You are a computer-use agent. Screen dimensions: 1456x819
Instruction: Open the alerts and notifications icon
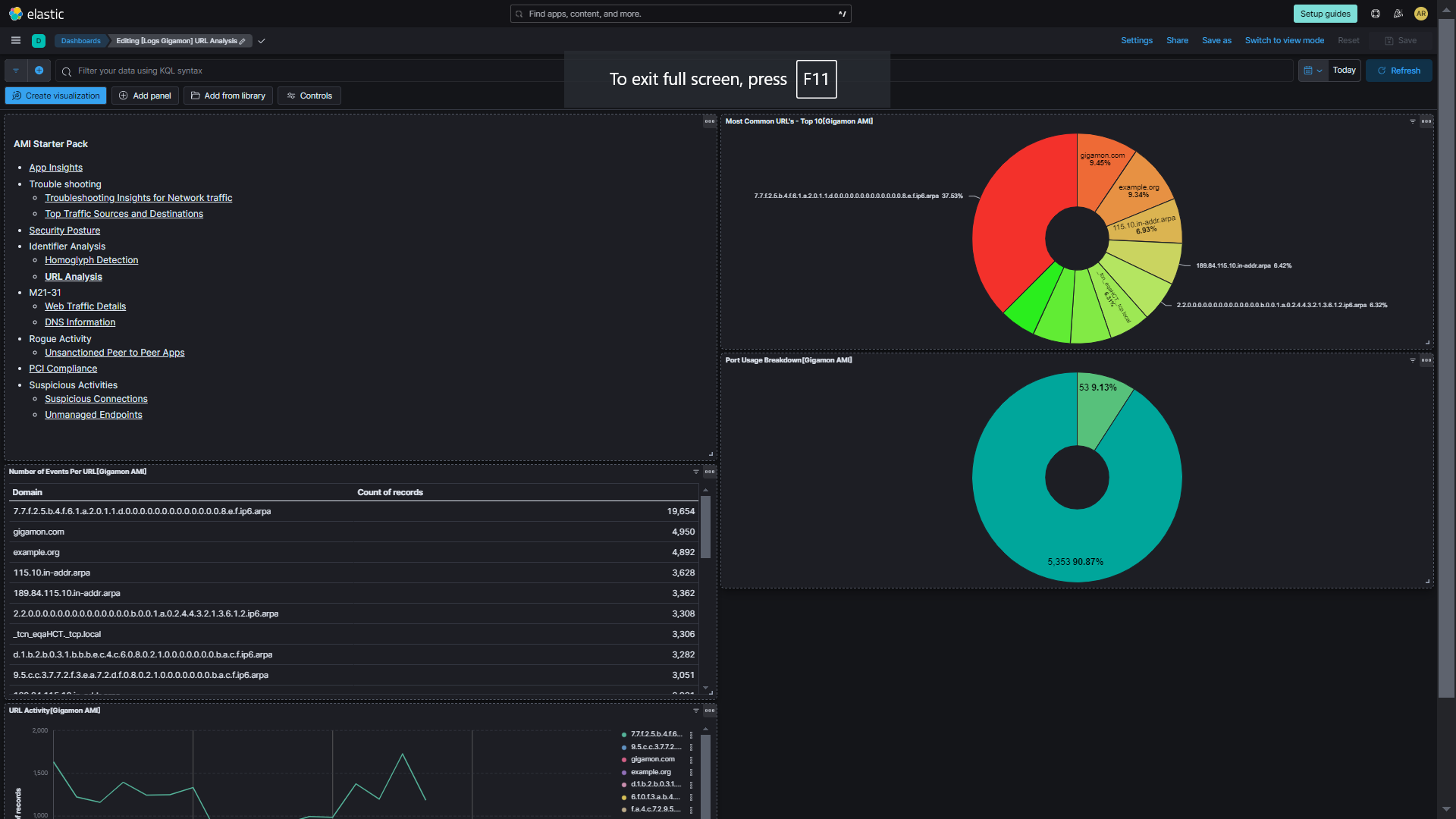click(1398, 14)
